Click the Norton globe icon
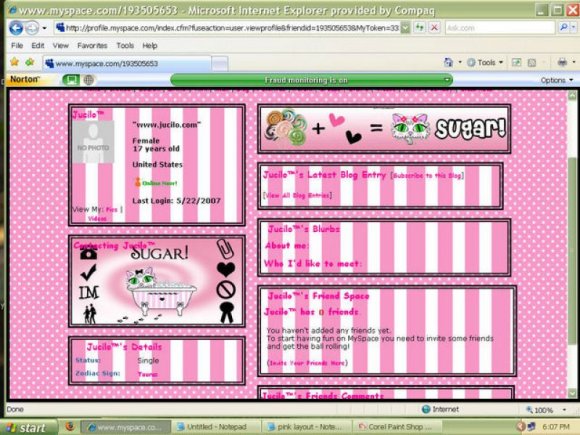 pyautogui.click(x=88, y=80)
